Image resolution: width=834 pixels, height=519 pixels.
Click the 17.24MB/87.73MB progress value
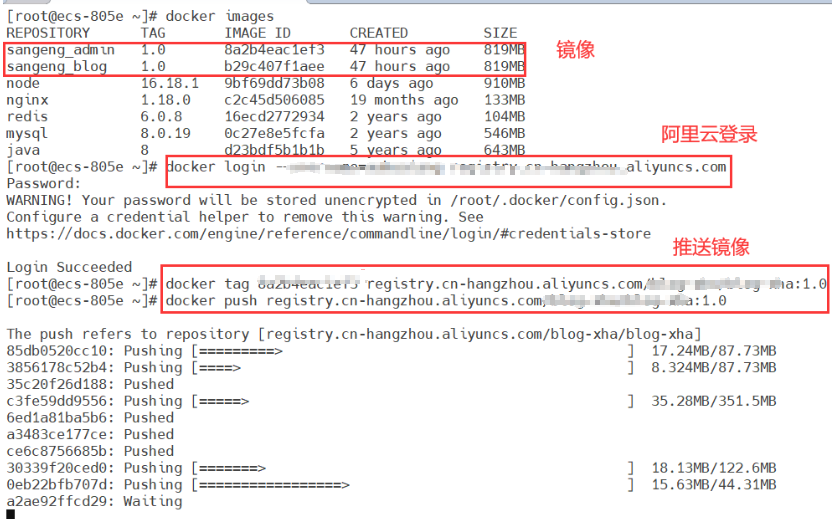click(714, 351)
